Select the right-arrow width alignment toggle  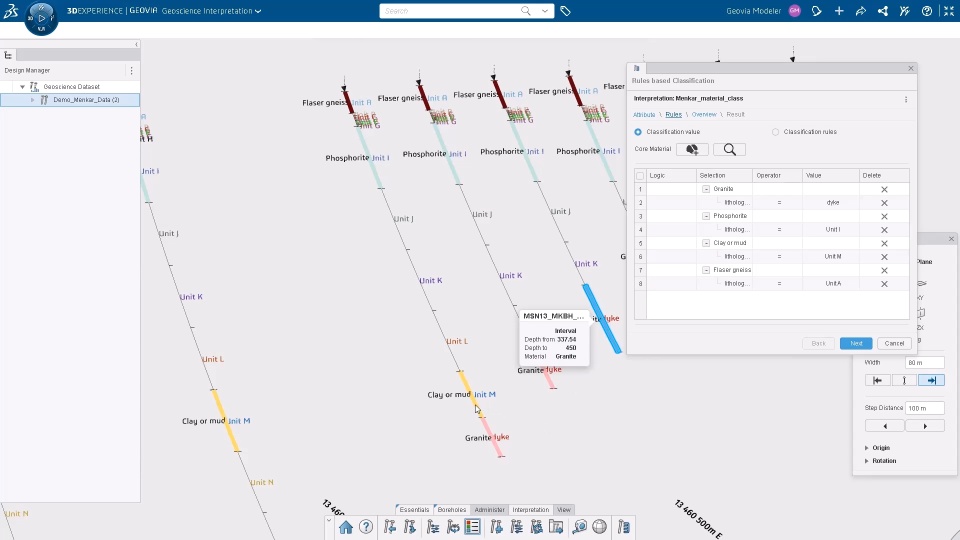931,380
